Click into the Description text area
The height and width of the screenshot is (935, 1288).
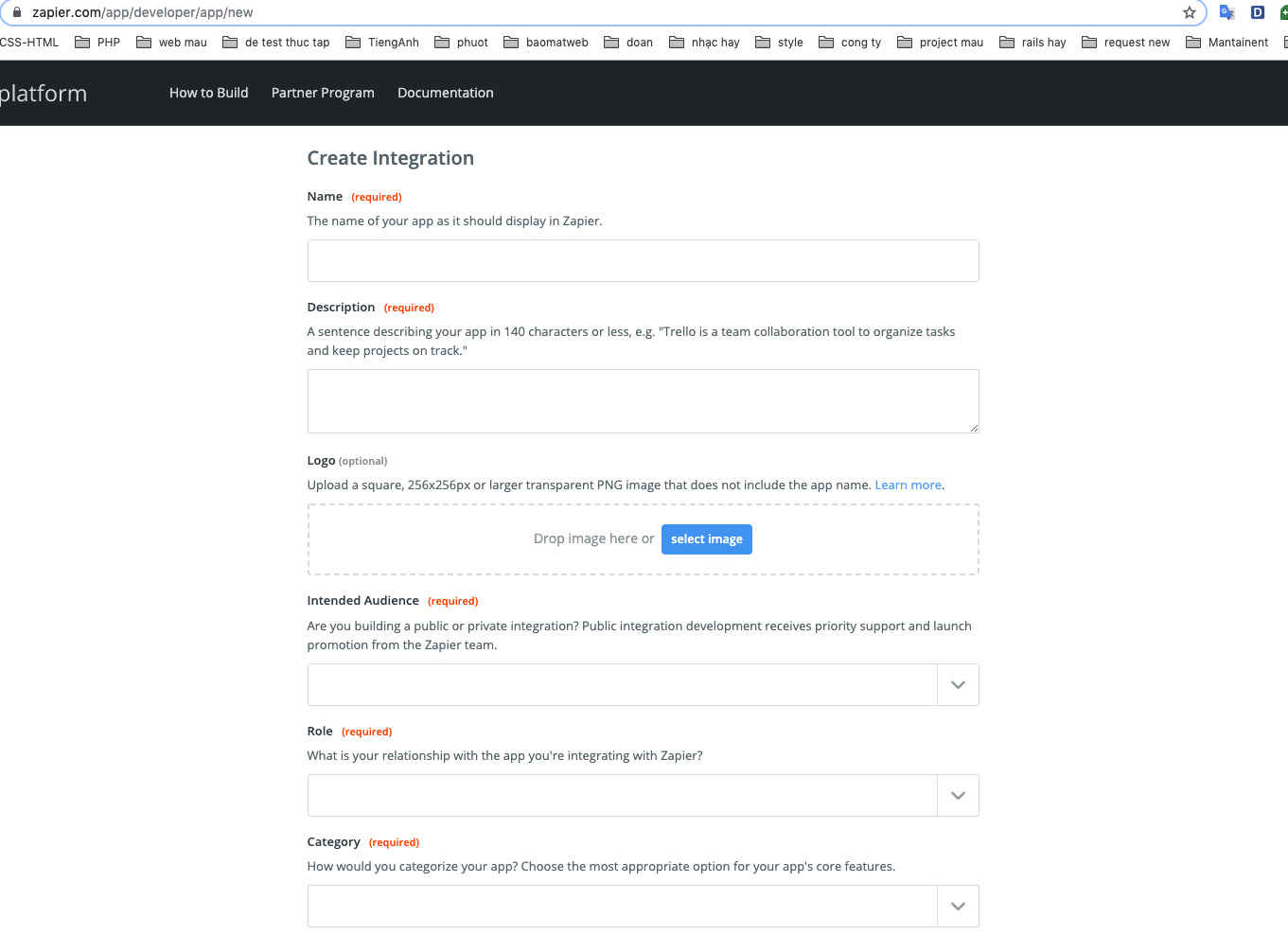pos(643,401)
